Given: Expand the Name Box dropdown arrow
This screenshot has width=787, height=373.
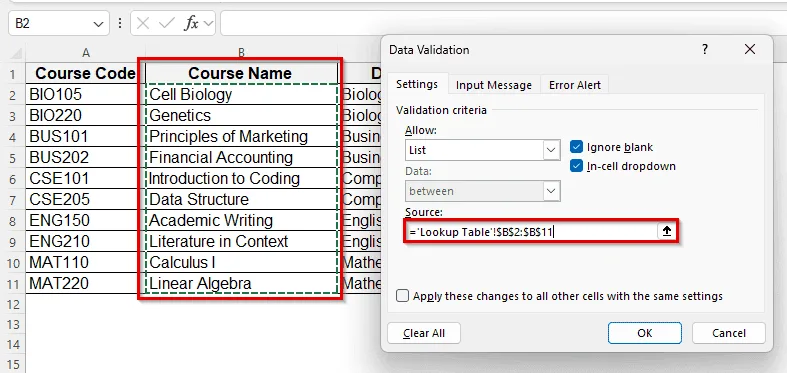Looking at the screenshot, I should 98,24.
